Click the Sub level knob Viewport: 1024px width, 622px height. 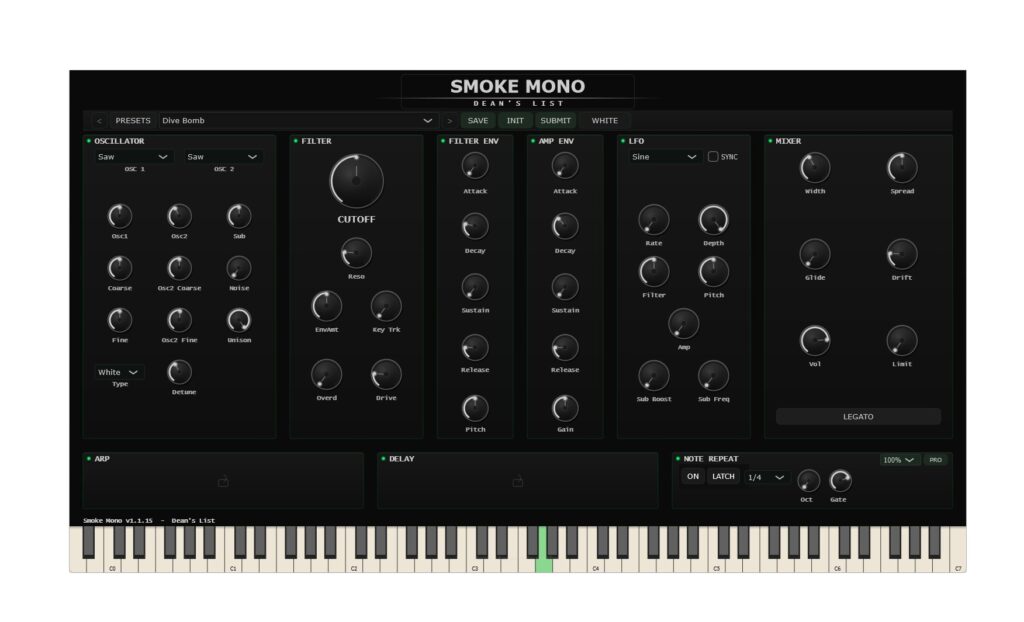(239, 216)
